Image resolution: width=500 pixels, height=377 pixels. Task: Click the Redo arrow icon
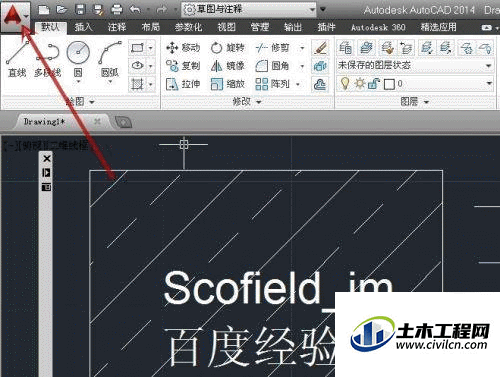(162, 10)
